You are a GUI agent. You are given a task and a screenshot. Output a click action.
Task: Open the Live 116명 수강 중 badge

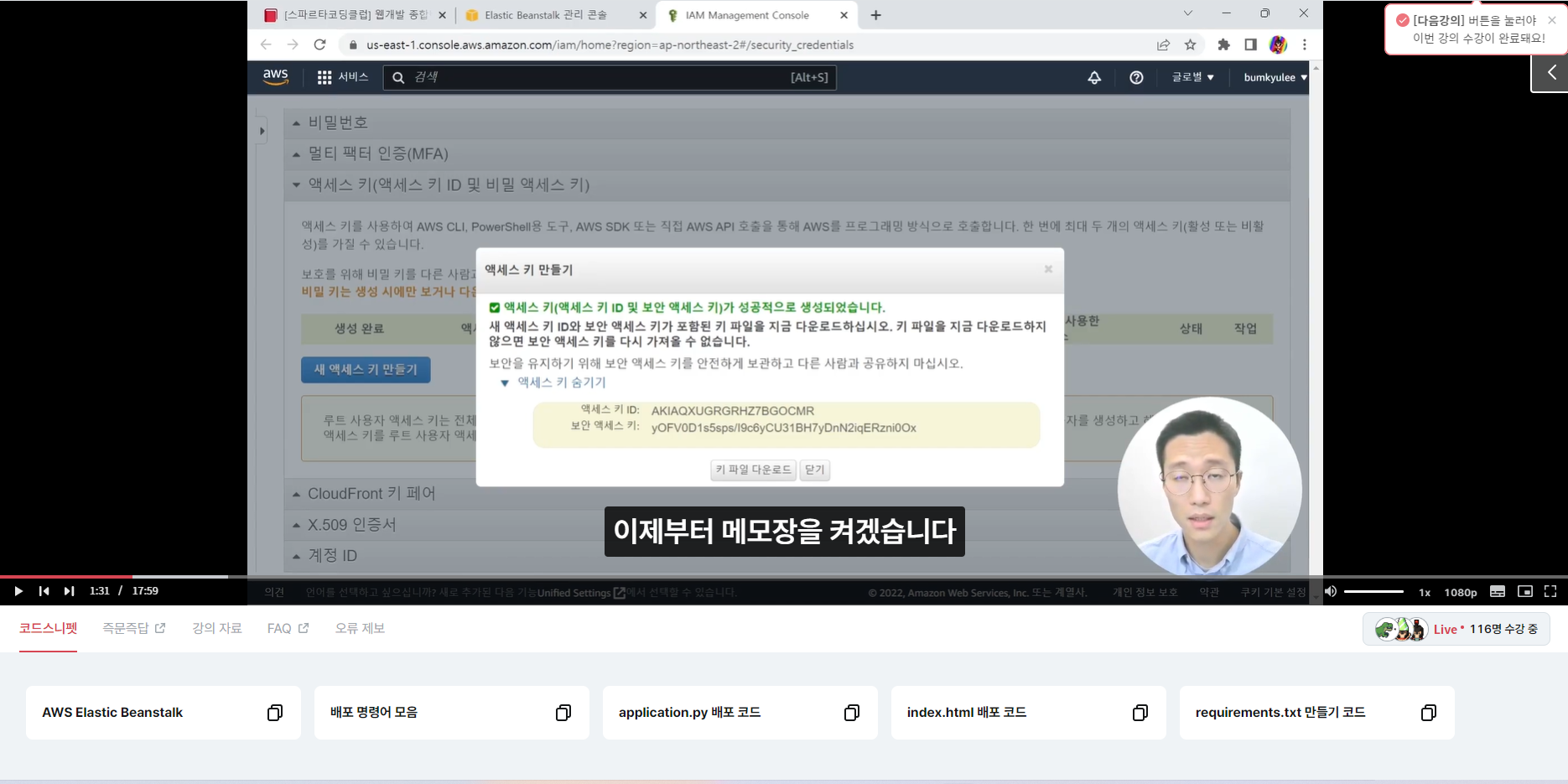coord(1456,629)
